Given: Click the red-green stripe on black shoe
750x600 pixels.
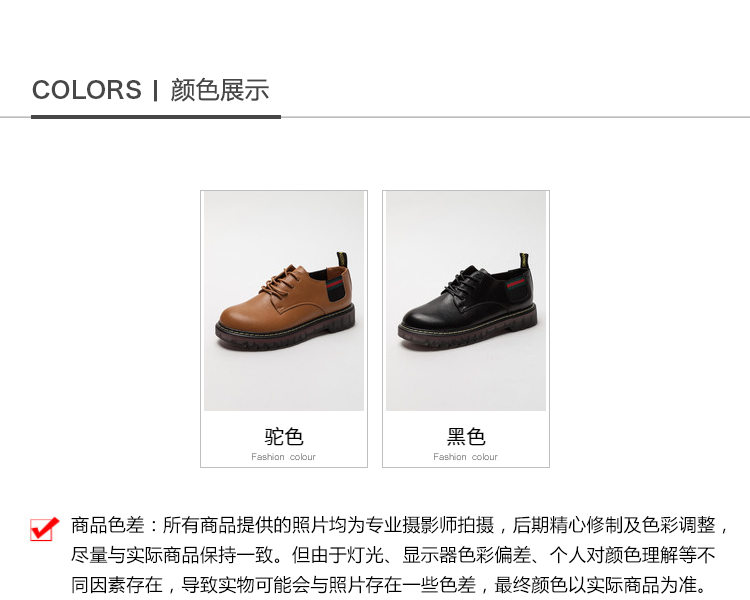Looking at the screenshot, I should click(516, 283).
